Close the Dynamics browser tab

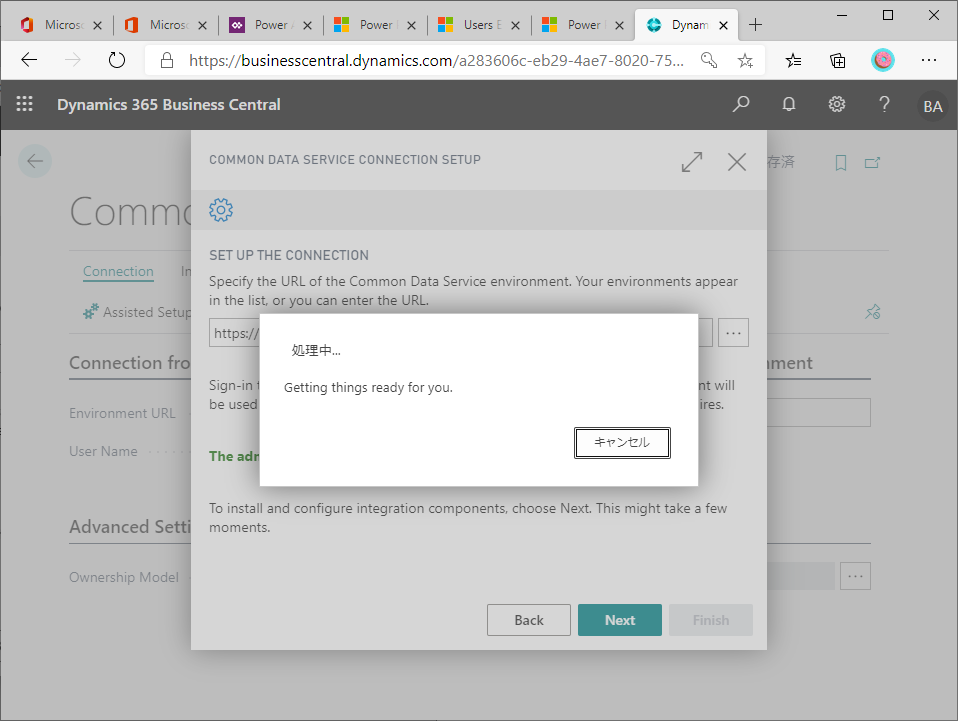click(x=723, y=25)
